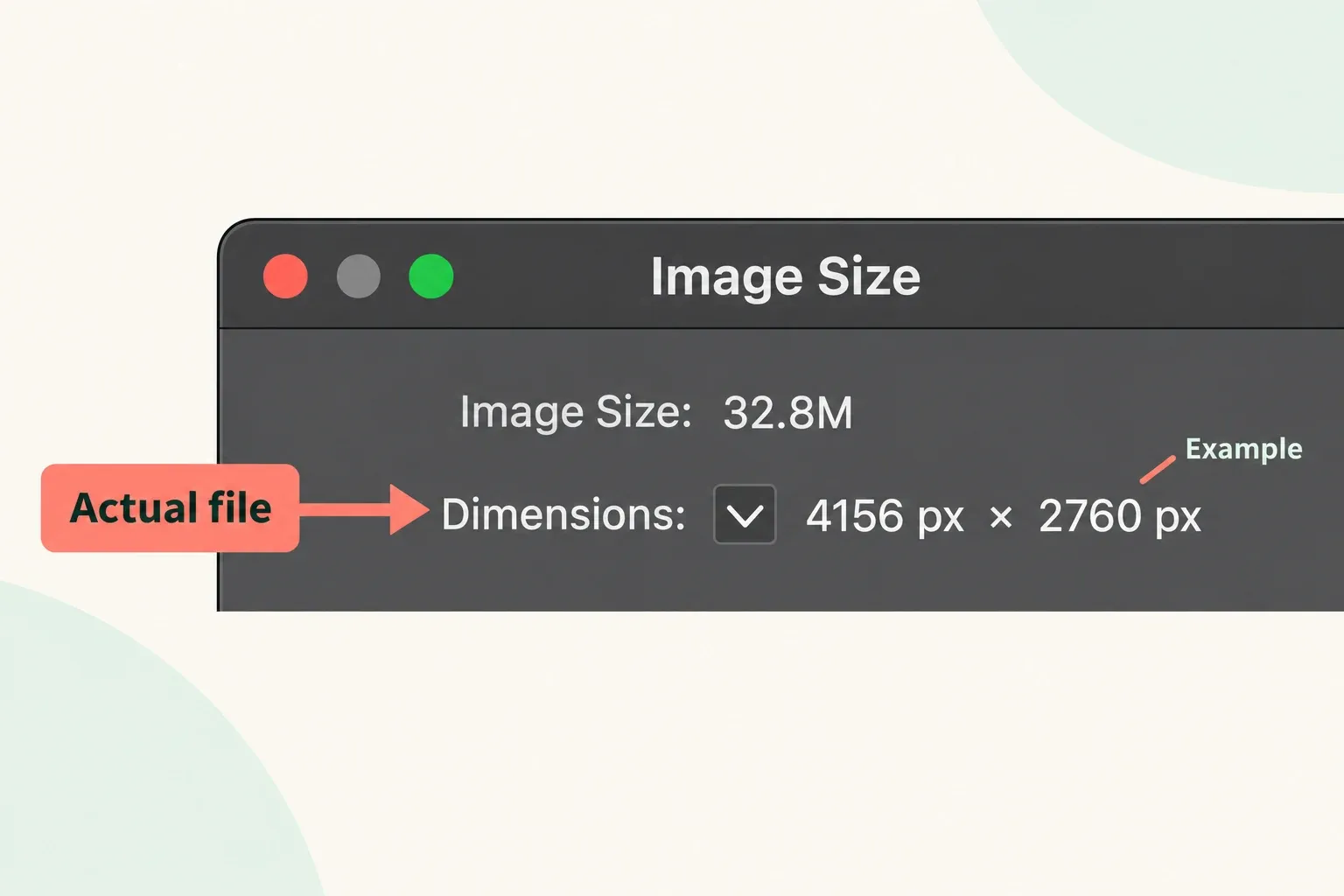The image size is (1344, 896).
Task: Click the Image Size title text
Action: pos(786,277)
